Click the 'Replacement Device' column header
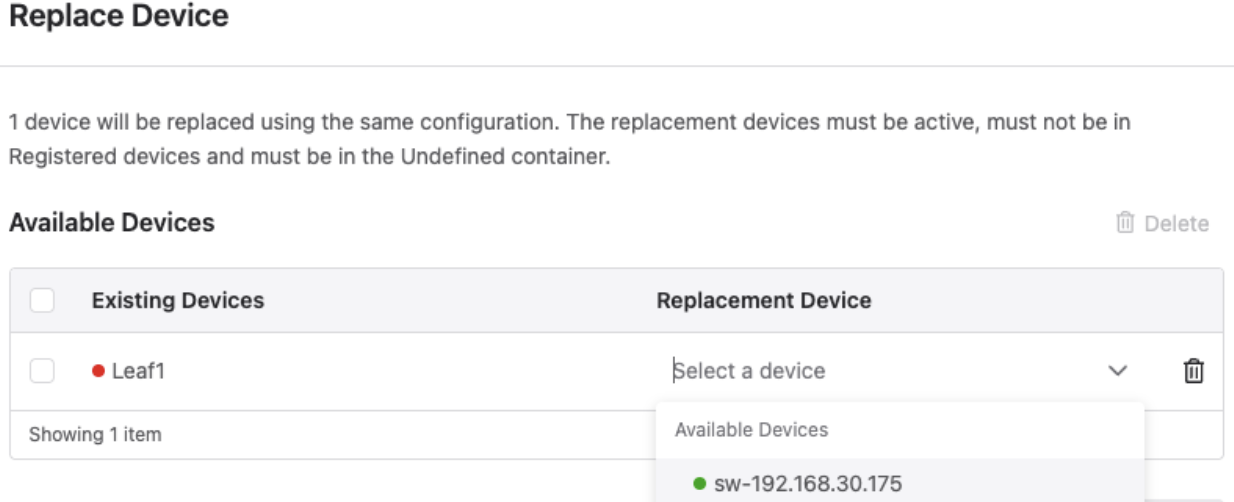Screen dimensions: 1234x502 [764, 300]
